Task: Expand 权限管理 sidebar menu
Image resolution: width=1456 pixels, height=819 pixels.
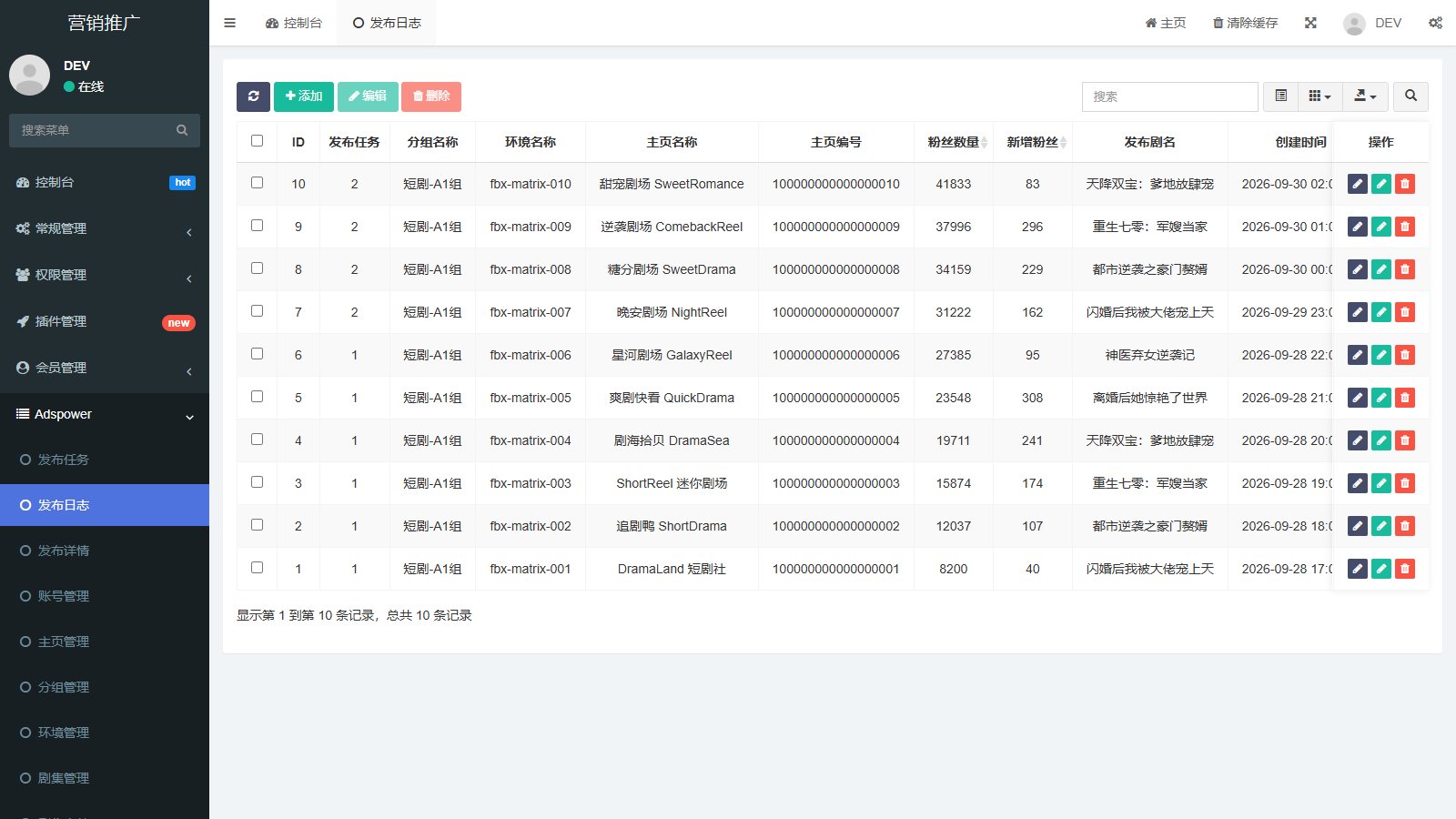Action: [x=105, y=275]
